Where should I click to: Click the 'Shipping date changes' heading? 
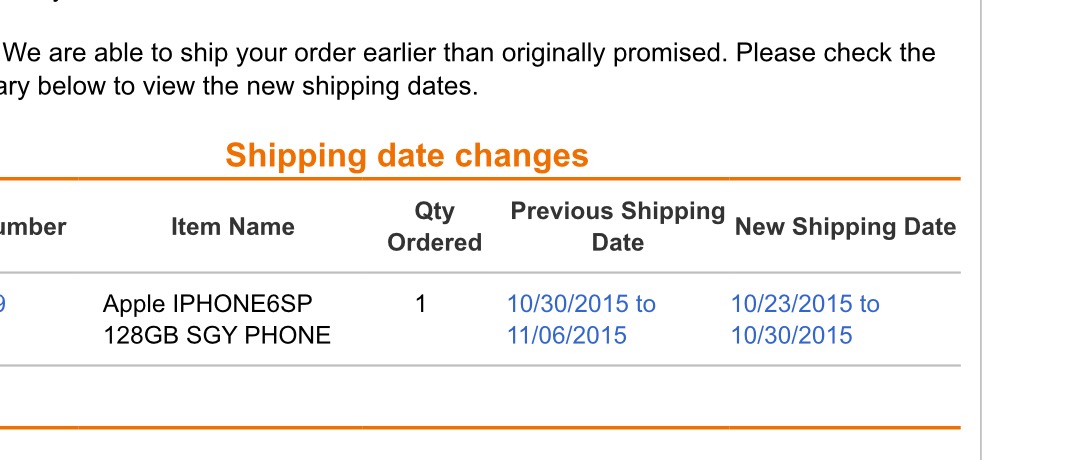point(407,156)
